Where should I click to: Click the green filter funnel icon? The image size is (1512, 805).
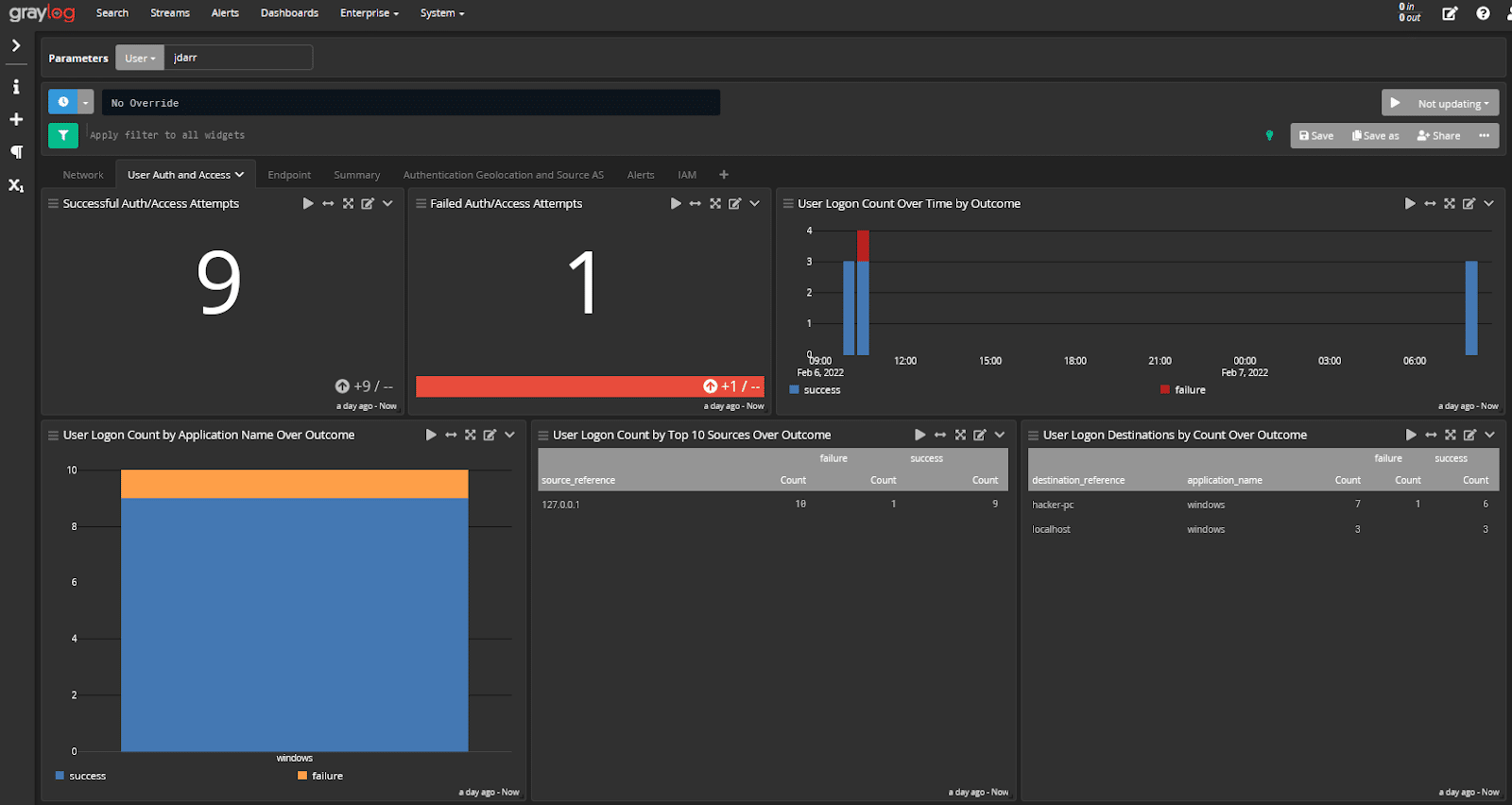(x=62, y=135)
